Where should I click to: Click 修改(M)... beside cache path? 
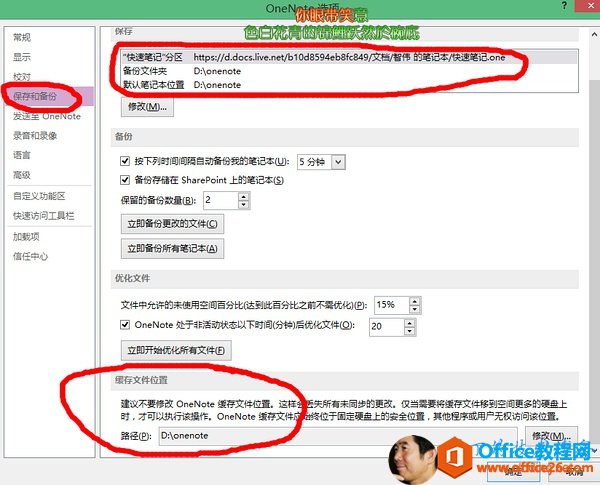551,436
